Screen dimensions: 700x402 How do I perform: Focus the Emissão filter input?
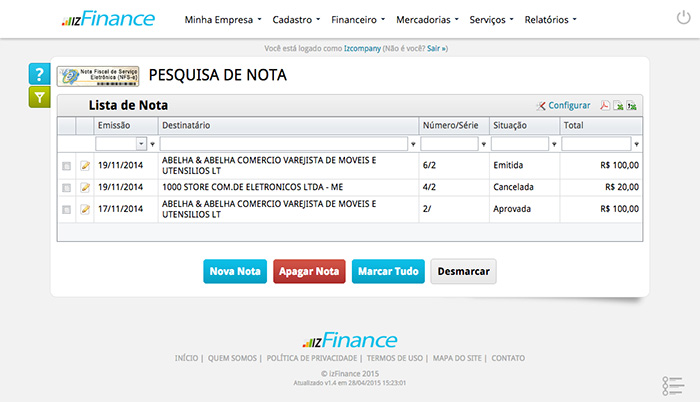pyautogui.click(x=116, y=144)
